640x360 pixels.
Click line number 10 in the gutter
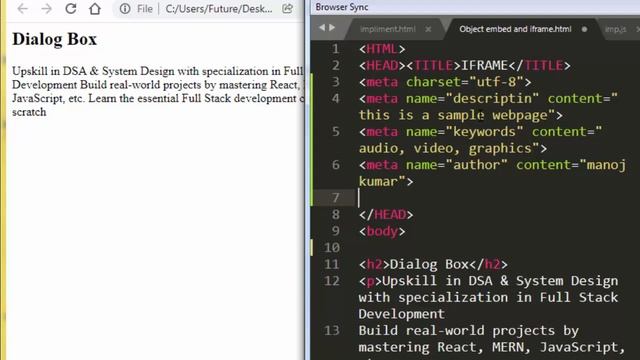point(332,248)
